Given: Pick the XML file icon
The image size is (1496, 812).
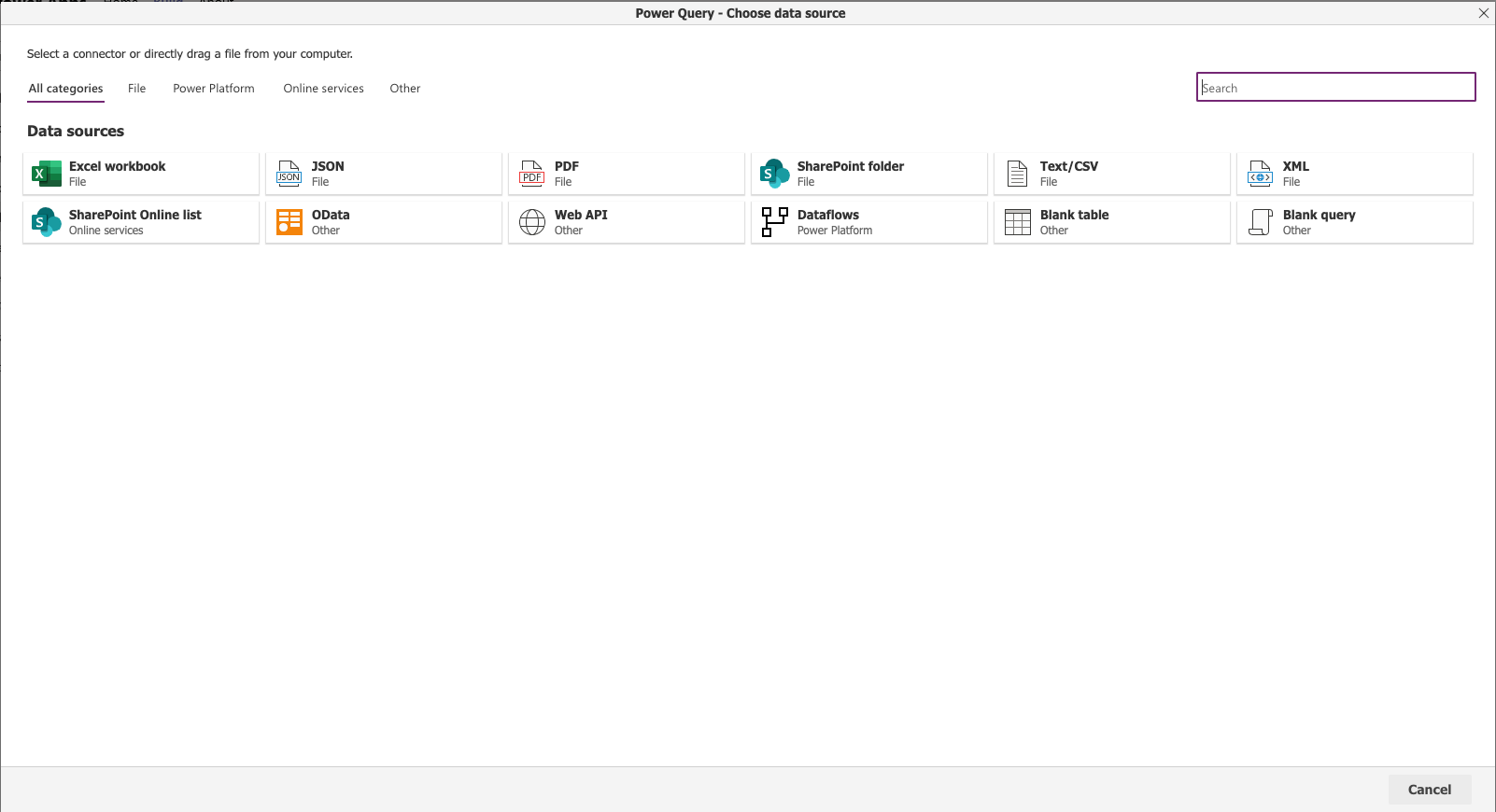Looking at the screenshot, I should (1260, 174).
